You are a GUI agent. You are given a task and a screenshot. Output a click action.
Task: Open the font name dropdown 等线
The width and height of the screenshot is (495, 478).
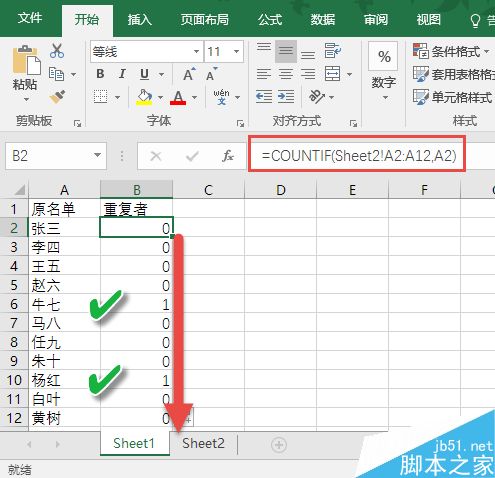[x=196, y=51]
